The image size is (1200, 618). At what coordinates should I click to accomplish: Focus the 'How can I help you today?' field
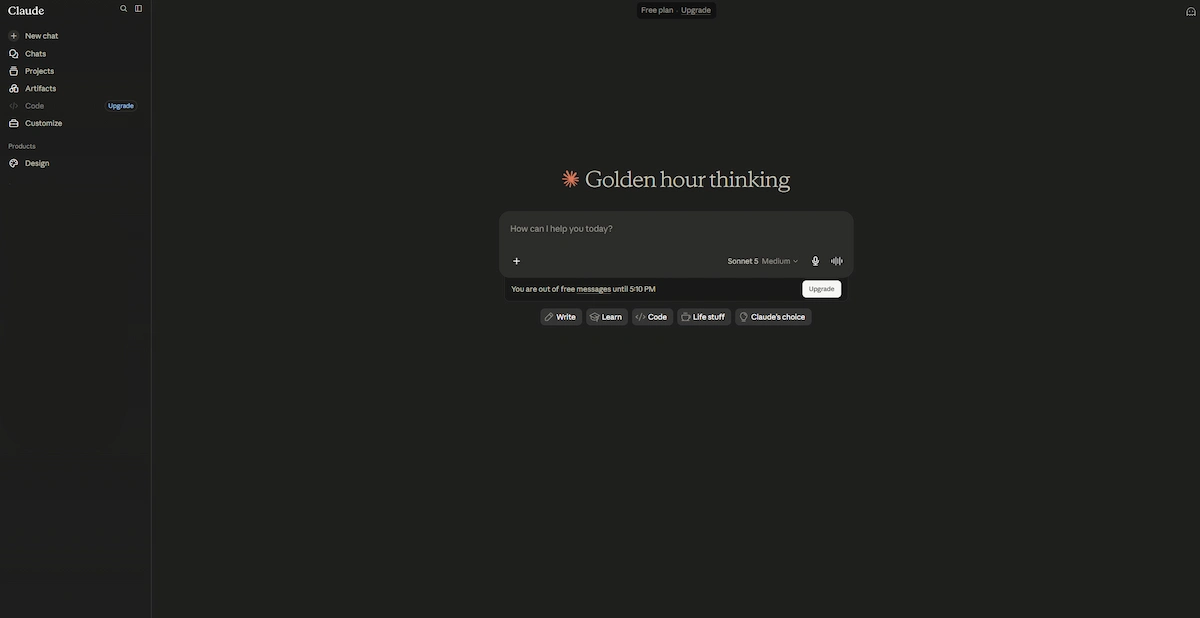click(x=676, y=229)
